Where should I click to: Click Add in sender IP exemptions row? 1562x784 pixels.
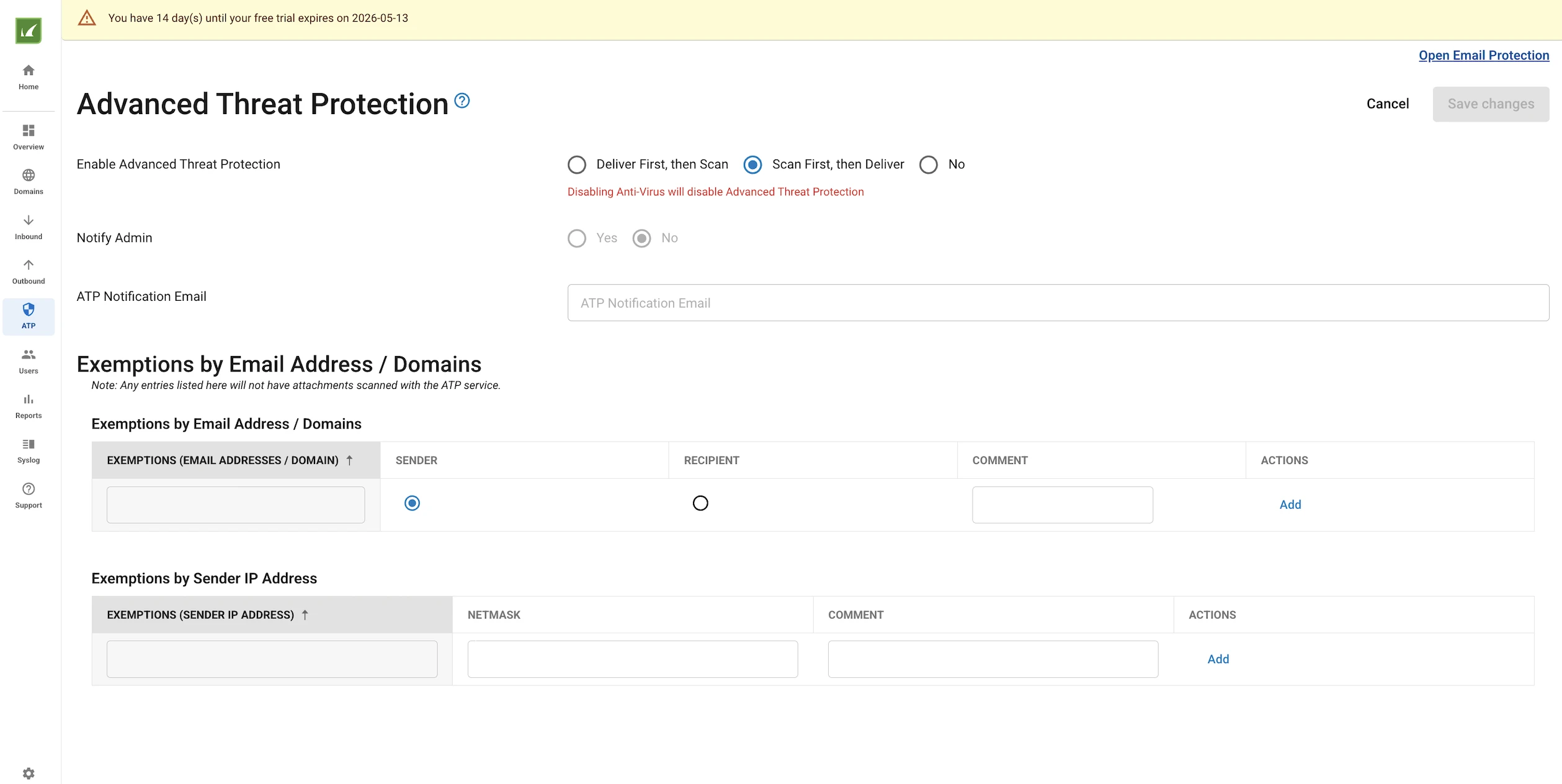tap(1218, 659)
